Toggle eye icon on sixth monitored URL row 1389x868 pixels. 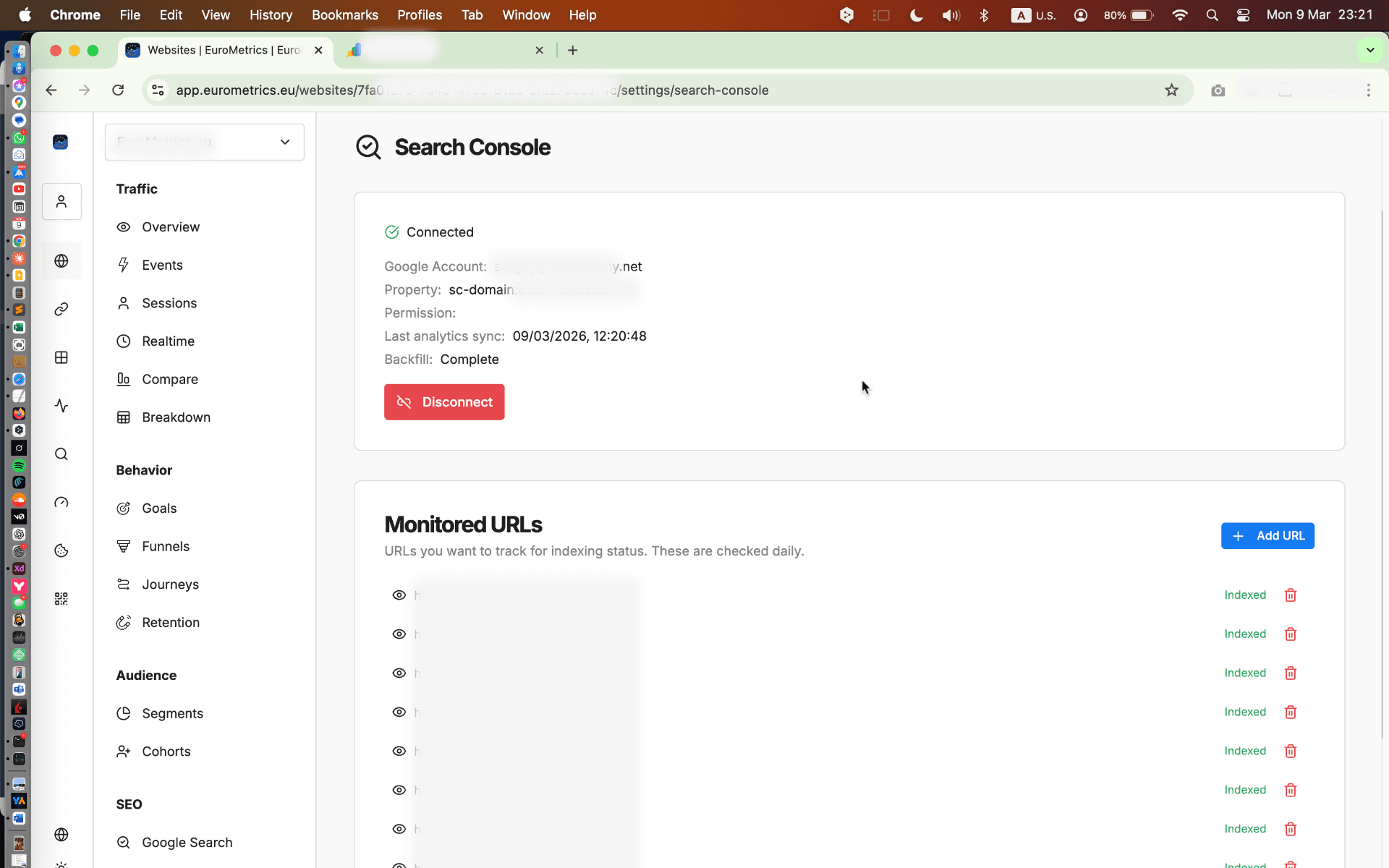coord(399,791)
